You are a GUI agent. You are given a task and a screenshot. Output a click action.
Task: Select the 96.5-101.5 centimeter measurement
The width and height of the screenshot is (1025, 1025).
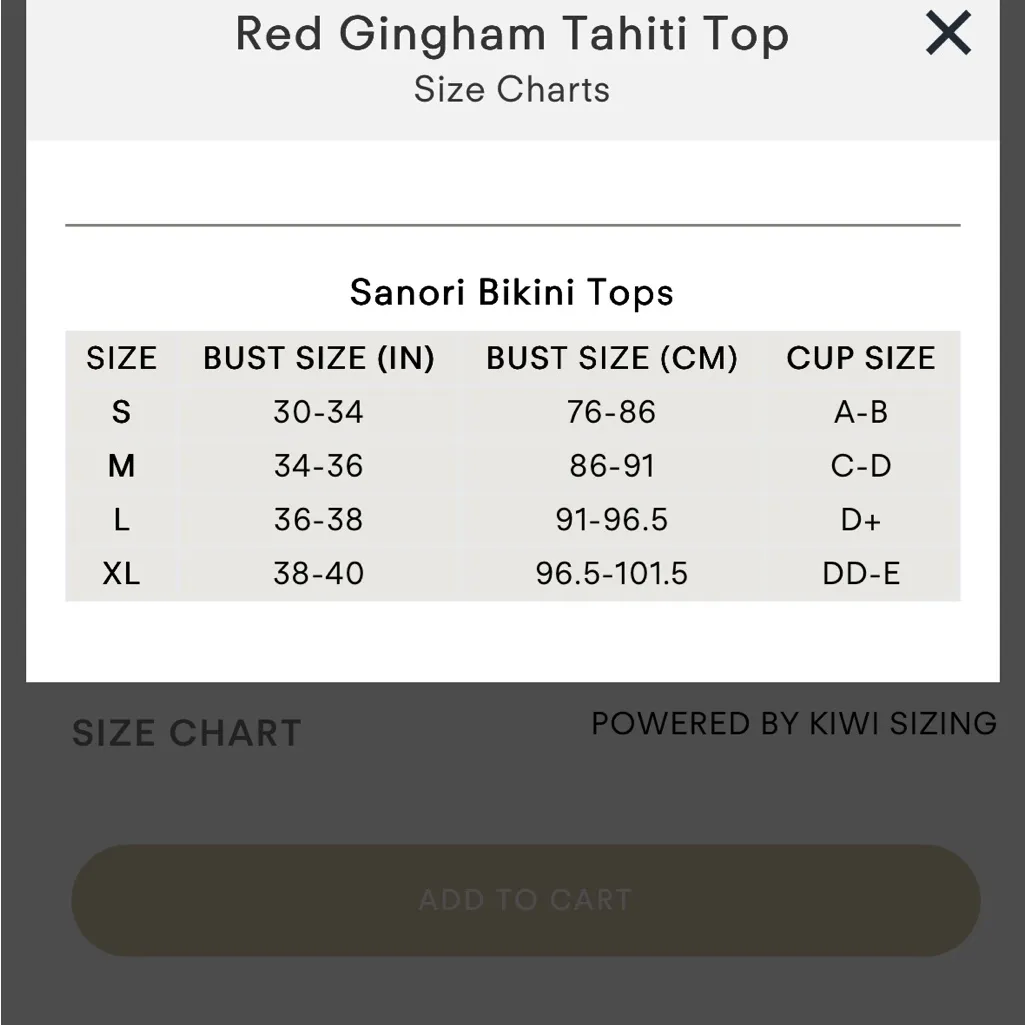613,573
